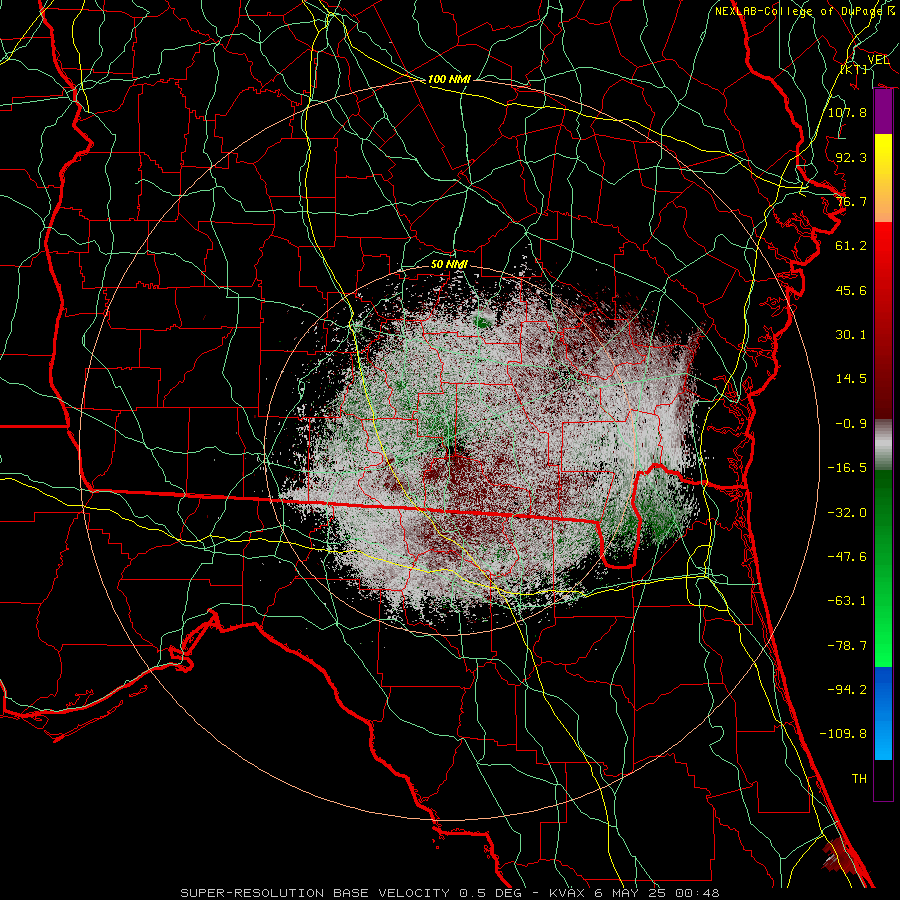The image size is (900, 900).
Task: Click the -78.7 velocity scale value
Action: [847, 646]
